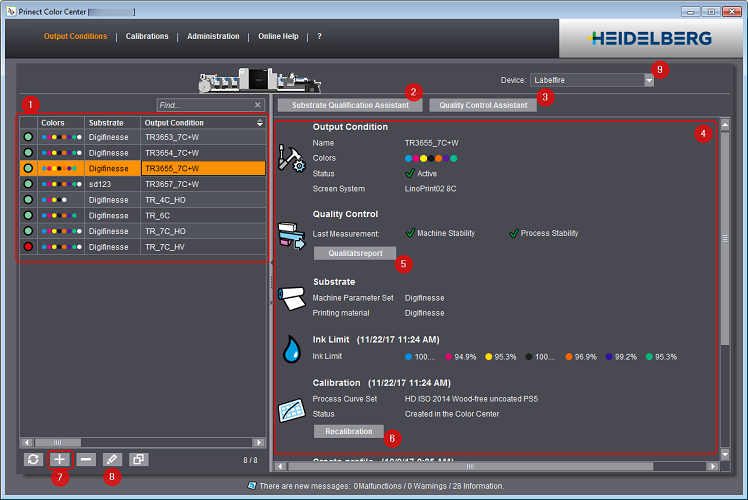Click the Ink Limit droplet icon
The width and height of the screenshot is (748, 500).
pyautogui.click(x=291, y=349)
